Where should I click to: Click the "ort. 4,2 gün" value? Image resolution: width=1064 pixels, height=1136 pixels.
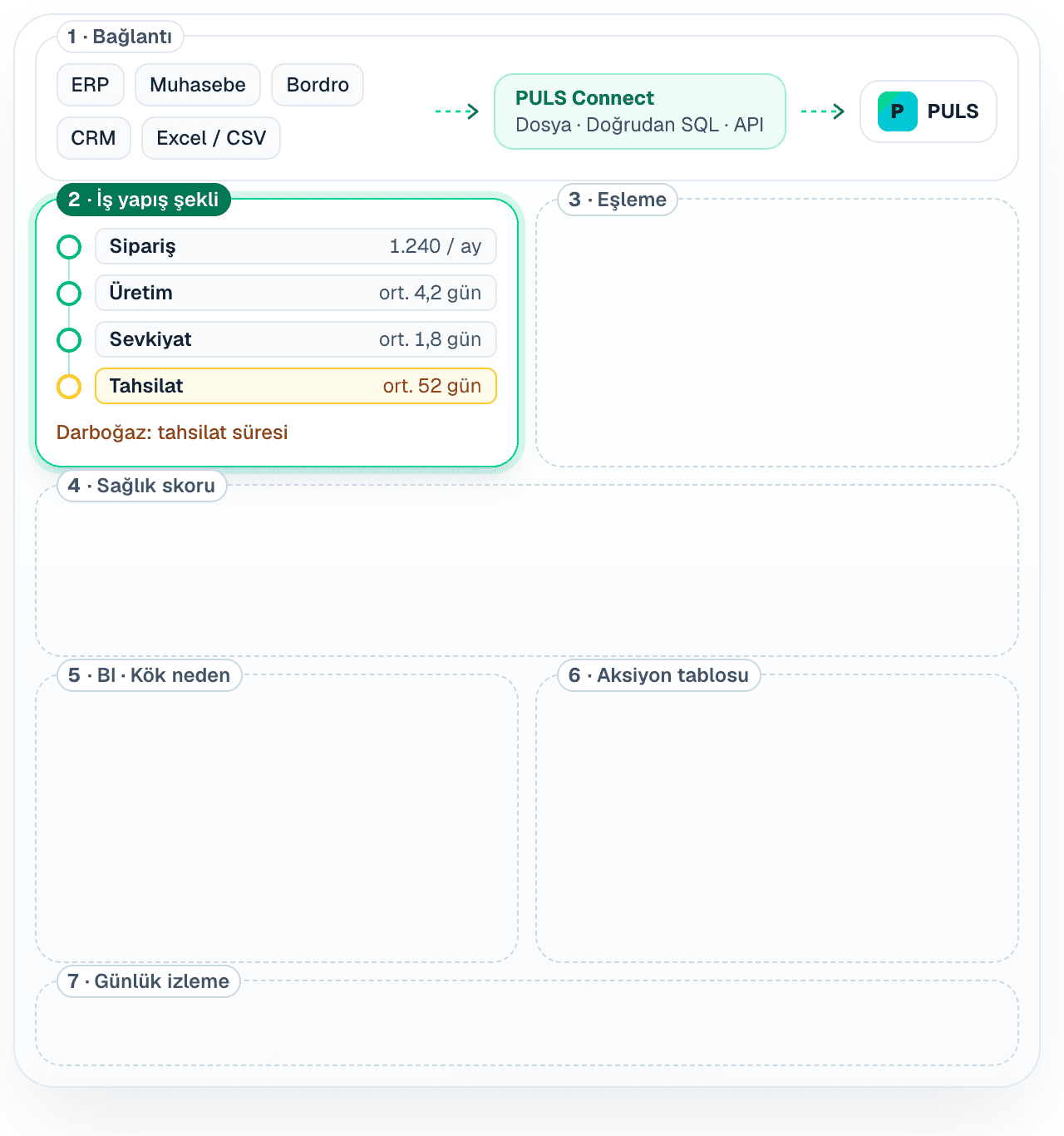[431, 293]
